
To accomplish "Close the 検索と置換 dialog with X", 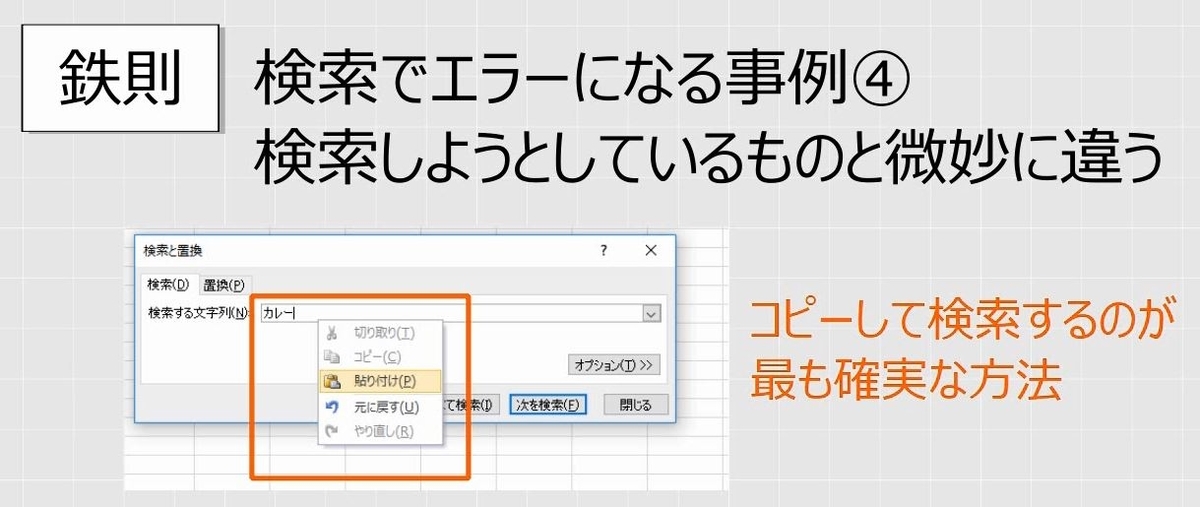I will [651, 251].
